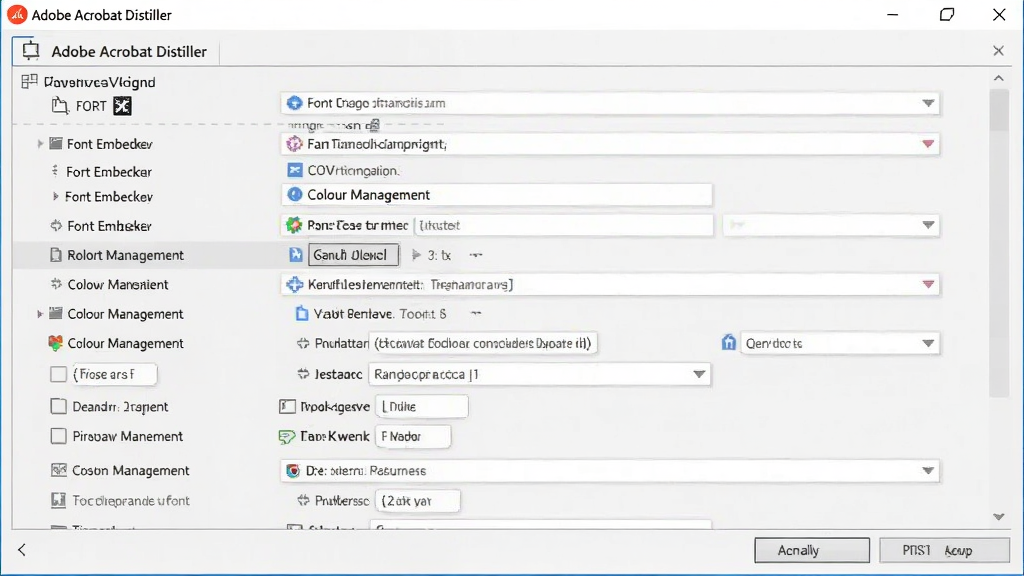The image size is (1024, 576).
Task: Open the dropdown right of Pane Tese field
Action: 831,225
